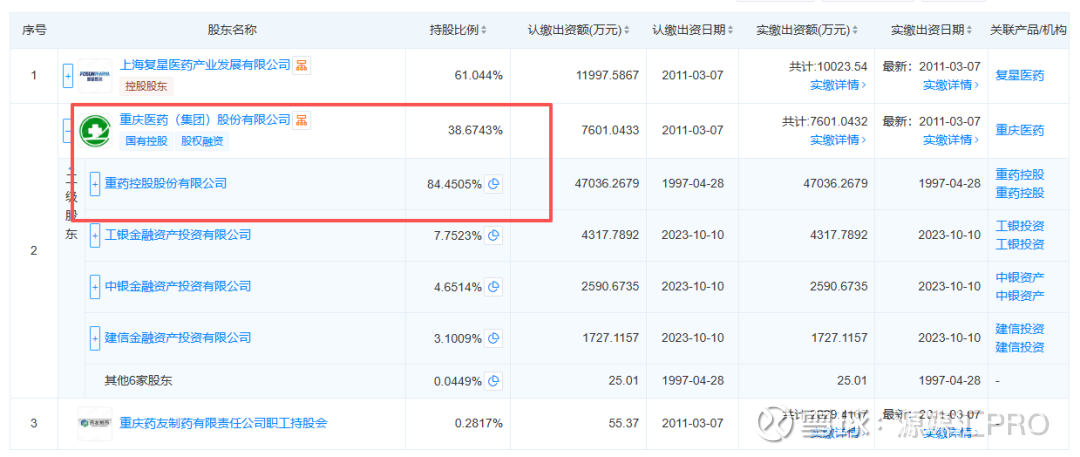This screenshot has height=457, width=1080.
Task: Open related product 重庆医药
Action: [x=1020, y=130]
